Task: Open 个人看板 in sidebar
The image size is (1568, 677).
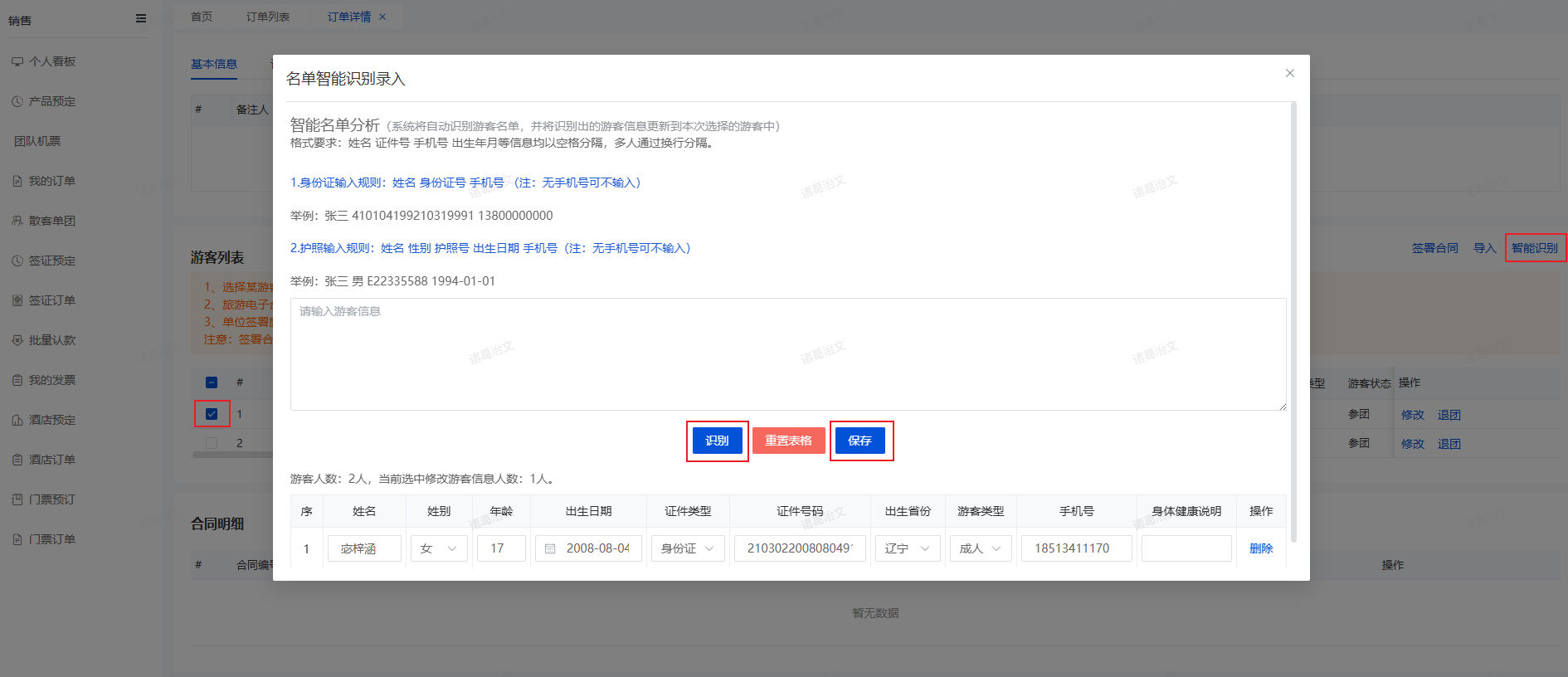Action: [x=51, y=61]
